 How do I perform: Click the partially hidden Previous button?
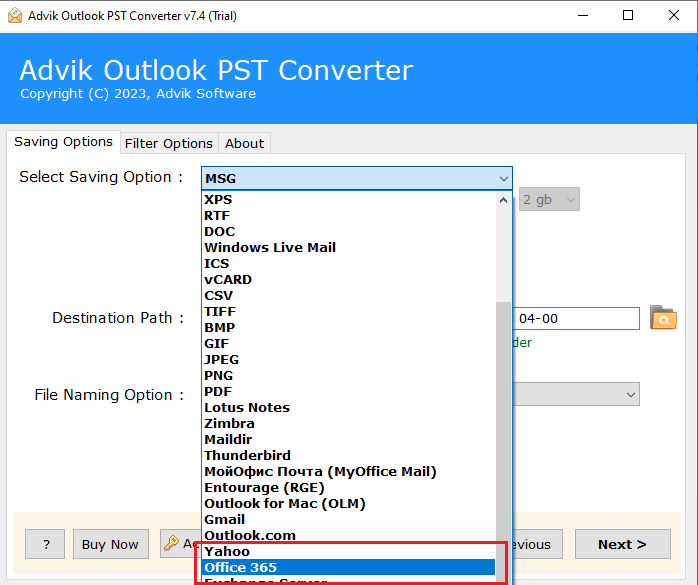click(x=538, y=544)
